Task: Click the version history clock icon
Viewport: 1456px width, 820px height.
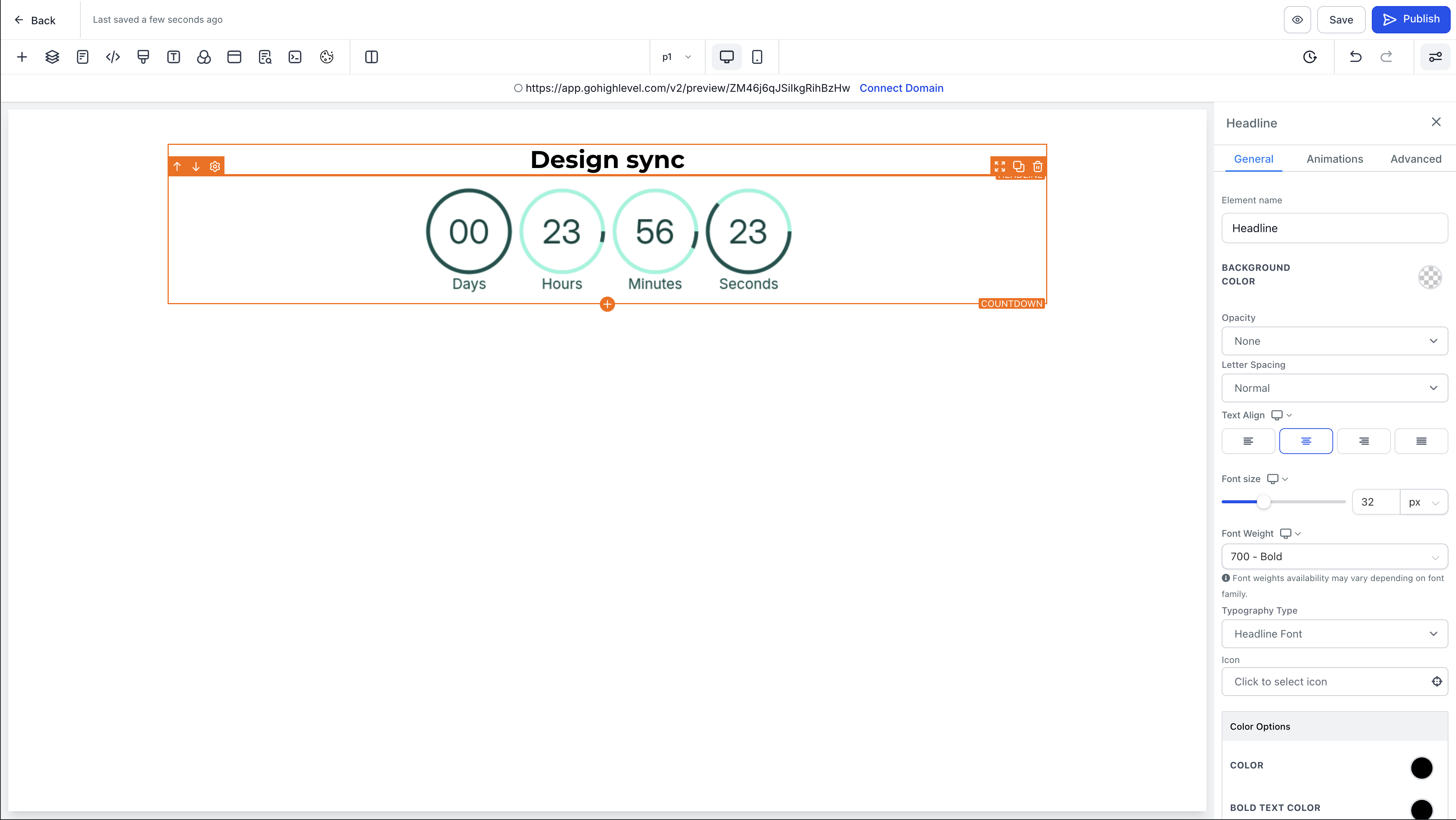Action: tap(1310, 57)
